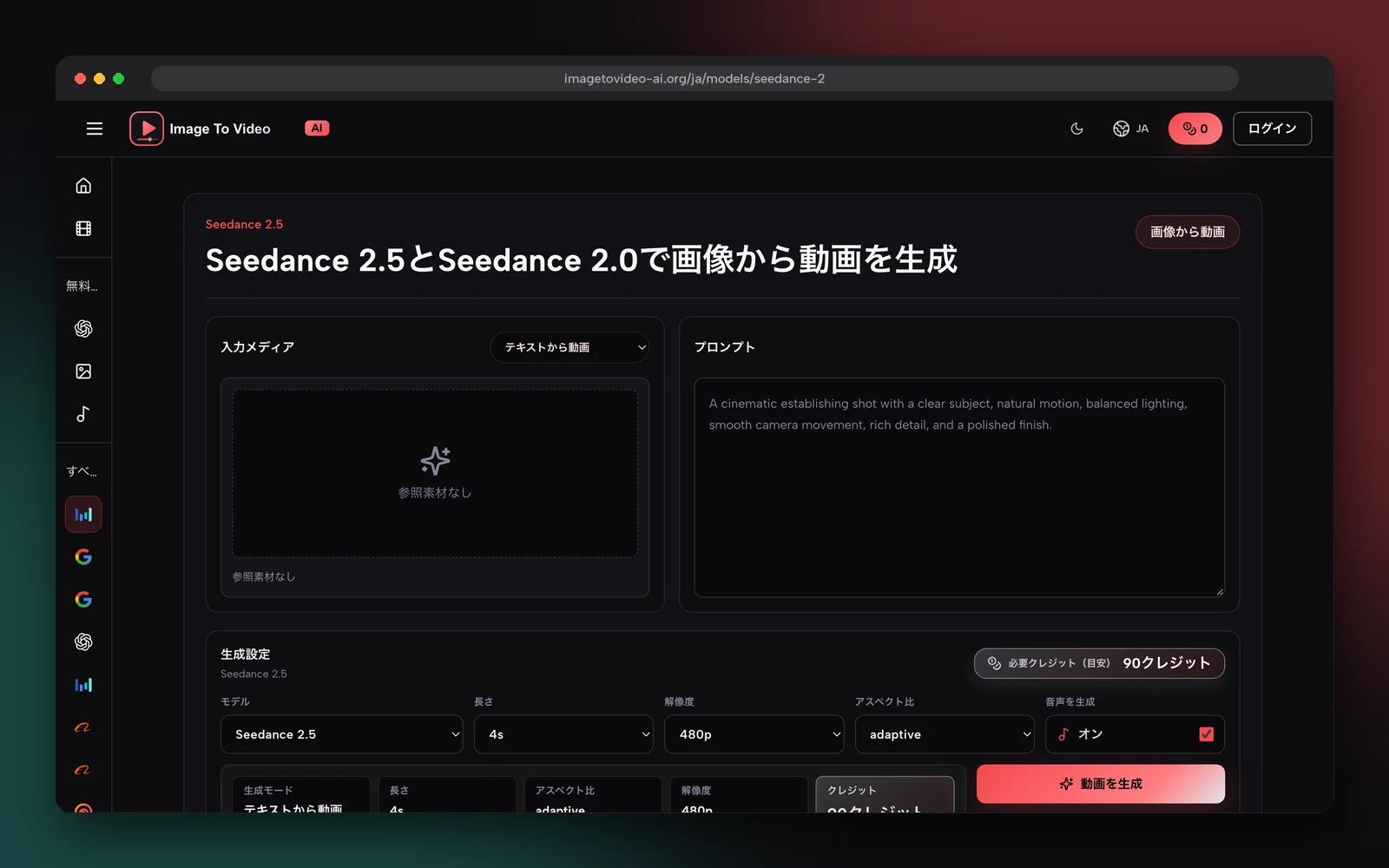Open the OpenAI icon under 無料 section
Screen dimensions: 1389x868
point(83,328)
